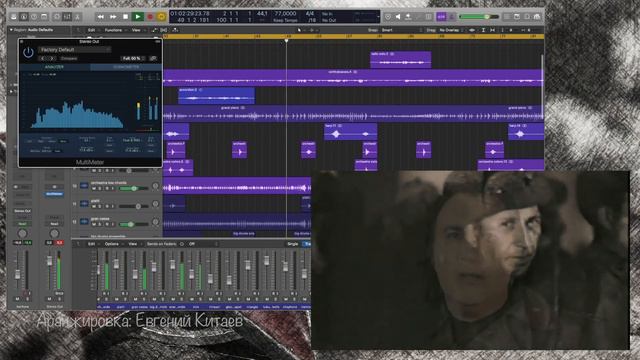
Task: Click the MultiMeter insert slot on Stereo Out strip
Action: 54,194
